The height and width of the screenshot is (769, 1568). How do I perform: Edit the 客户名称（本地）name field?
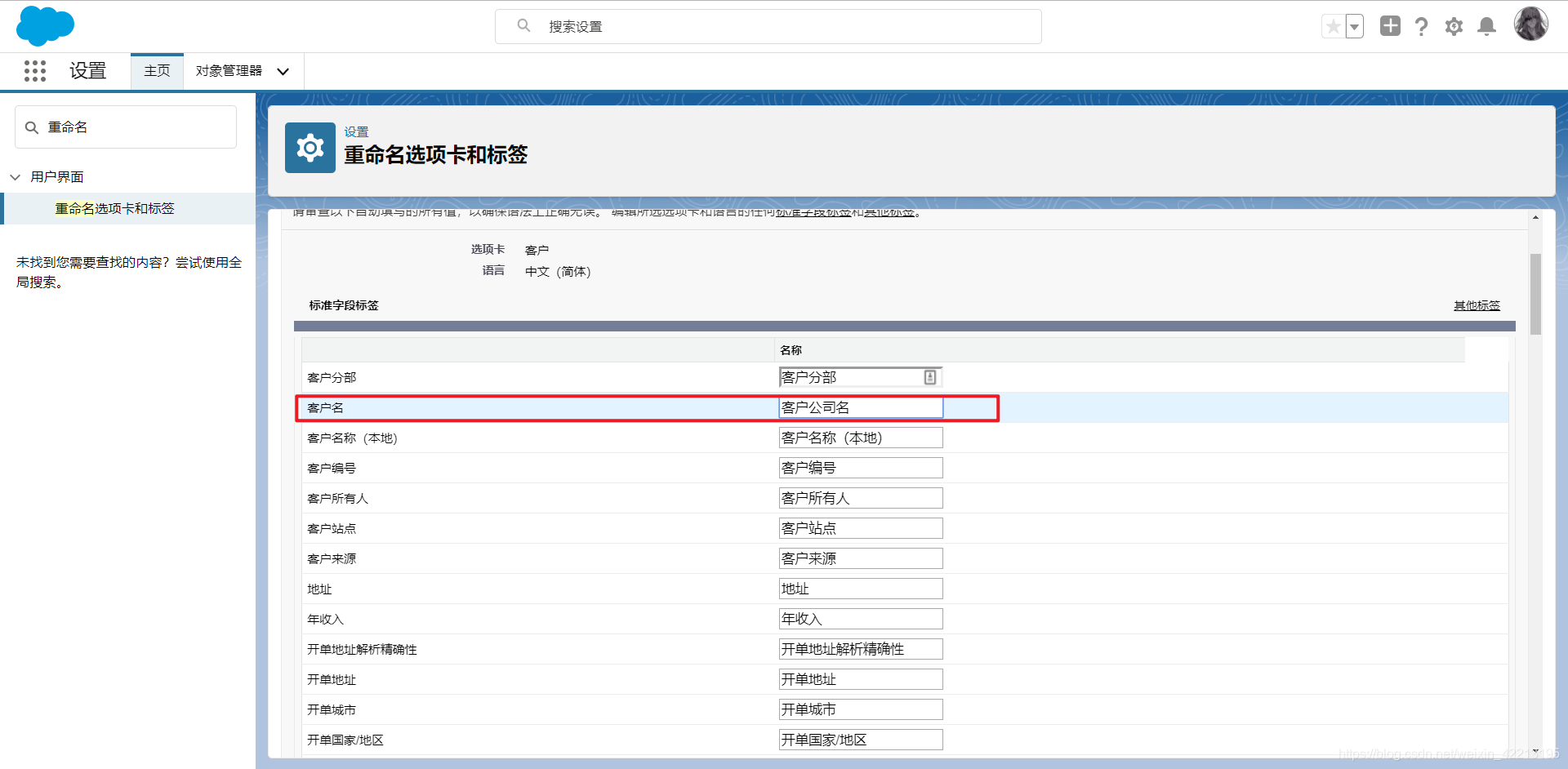click(861, 438)
